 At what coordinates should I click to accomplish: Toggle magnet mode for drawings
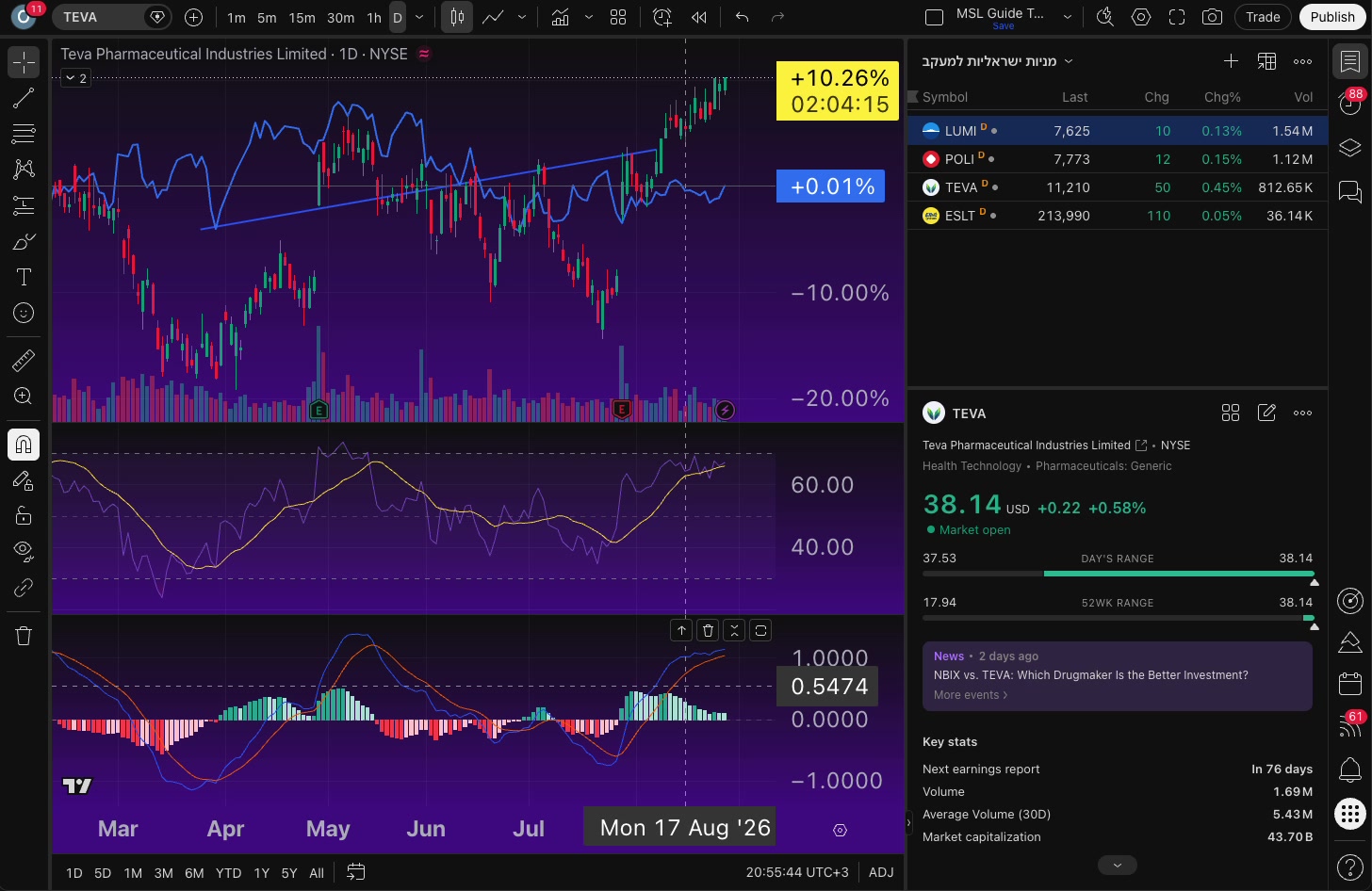pos(24,445)
